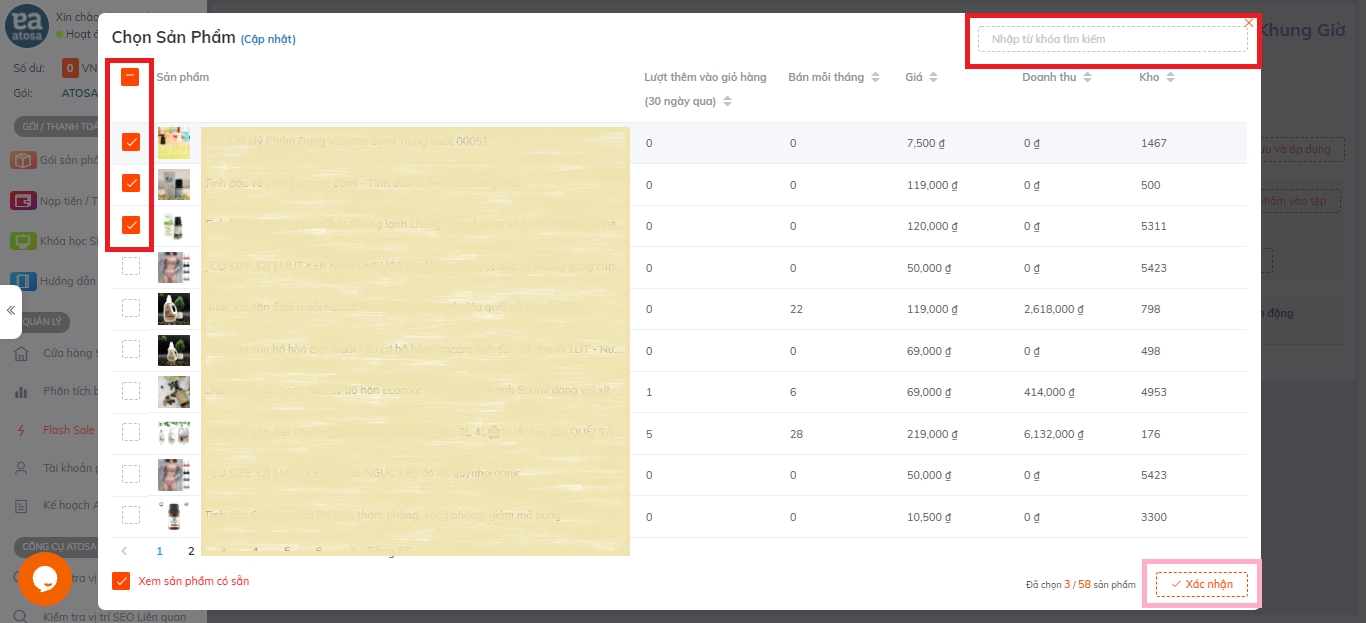This screenshot has width=1366, height=623.
Task: Click the Nạp tiền wallet icon
Action: (x=23, y=201)
